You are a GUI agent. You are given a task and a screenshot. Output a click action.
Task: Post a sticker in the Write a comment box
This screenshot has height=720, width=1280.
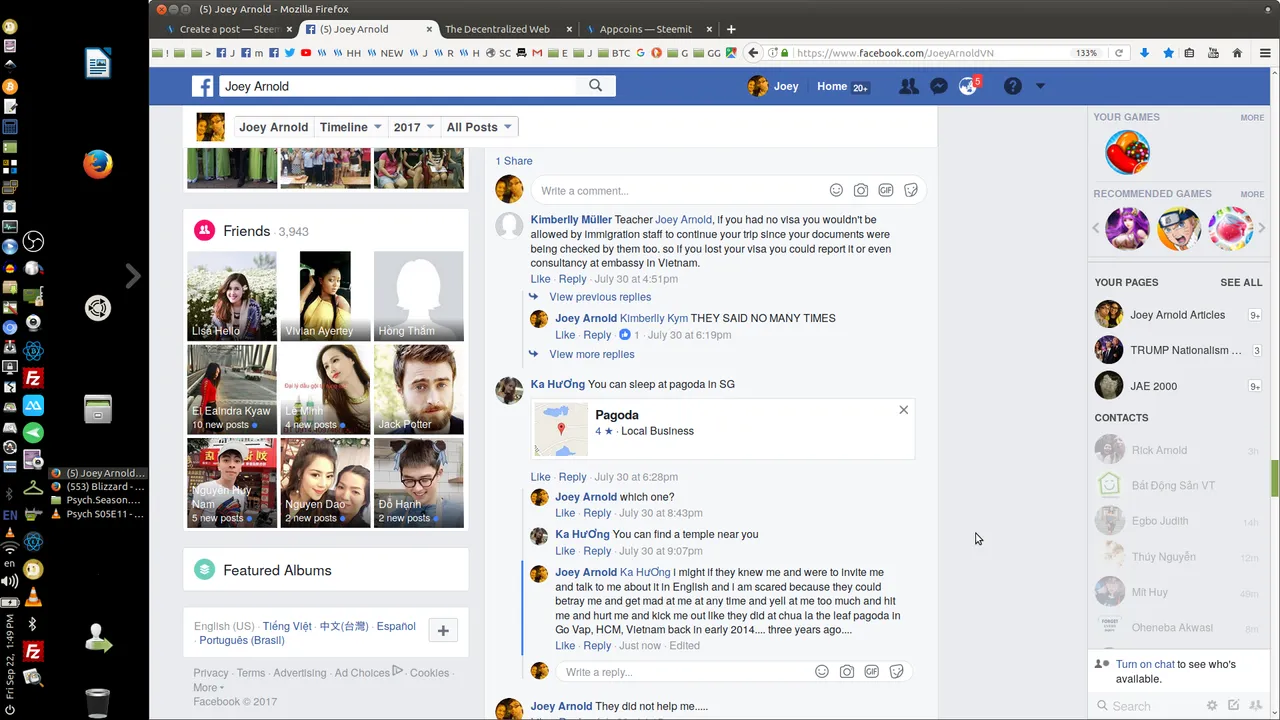pyautogui.click(x=911, y=190)
